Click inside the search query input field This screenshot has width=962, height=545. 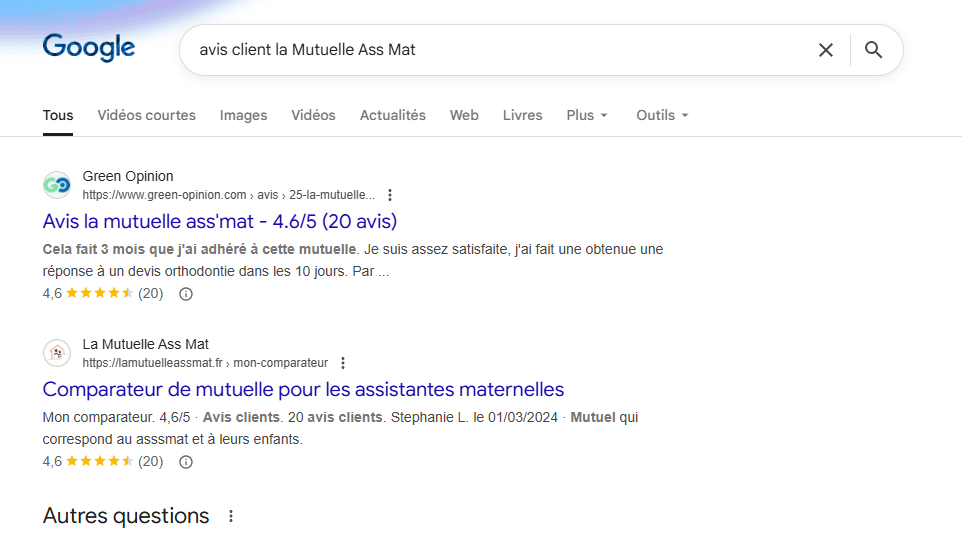point(490,50)
